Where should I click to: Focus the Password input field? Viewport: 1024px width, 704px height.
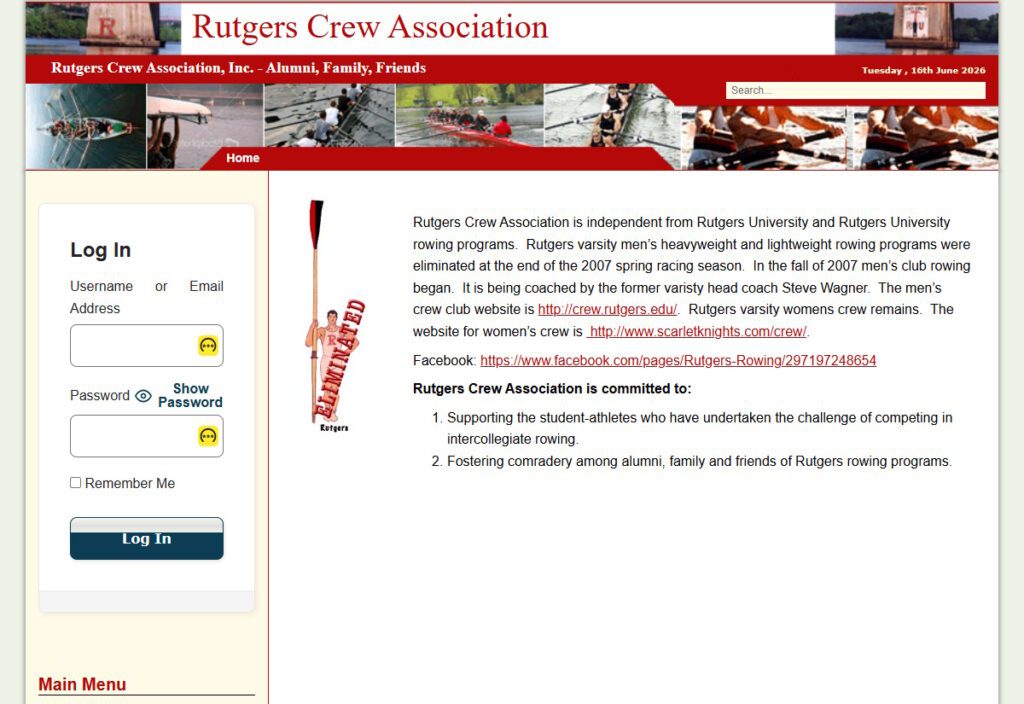(146, 436)
